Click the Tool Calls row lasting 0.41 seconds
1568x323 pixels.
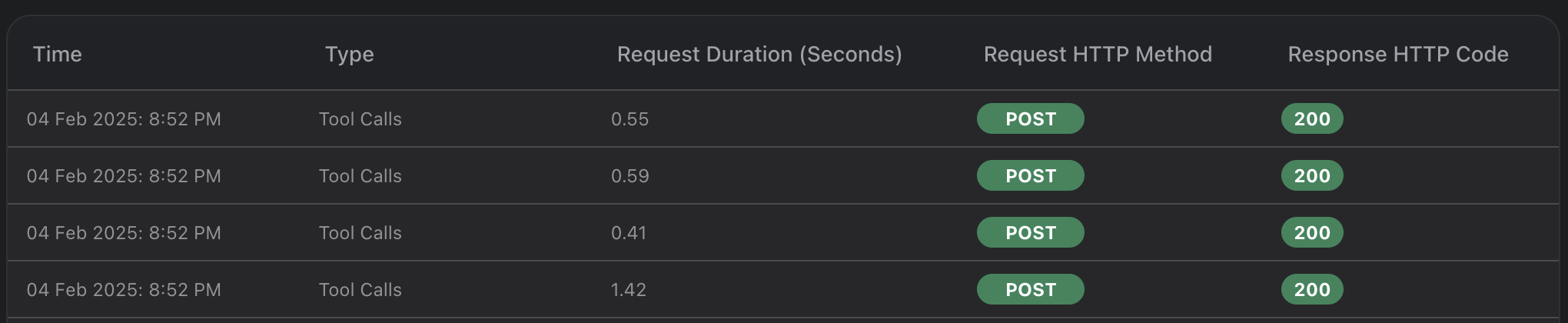click(783, 232)
